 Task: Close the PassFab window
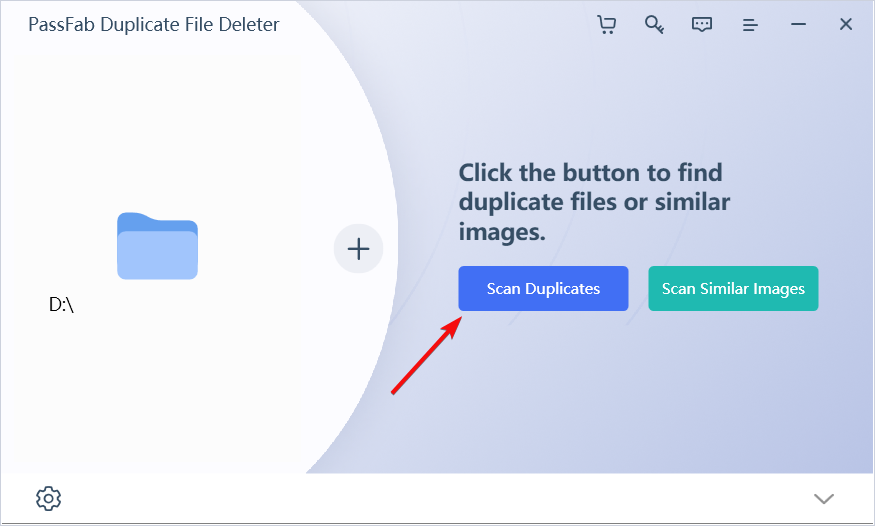tap(845, 24)
